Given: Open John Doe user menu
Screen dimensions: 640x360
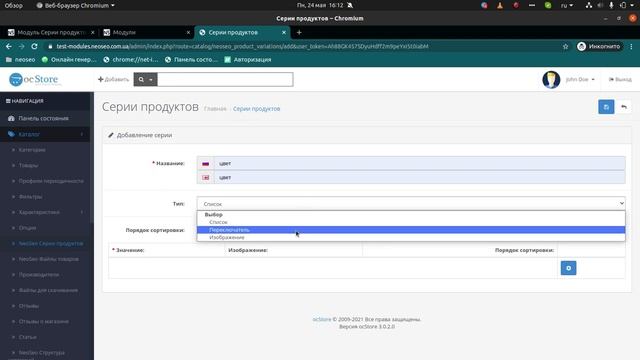Looking at the screenshot, I should pyautogui.click(x=580, y=79).
